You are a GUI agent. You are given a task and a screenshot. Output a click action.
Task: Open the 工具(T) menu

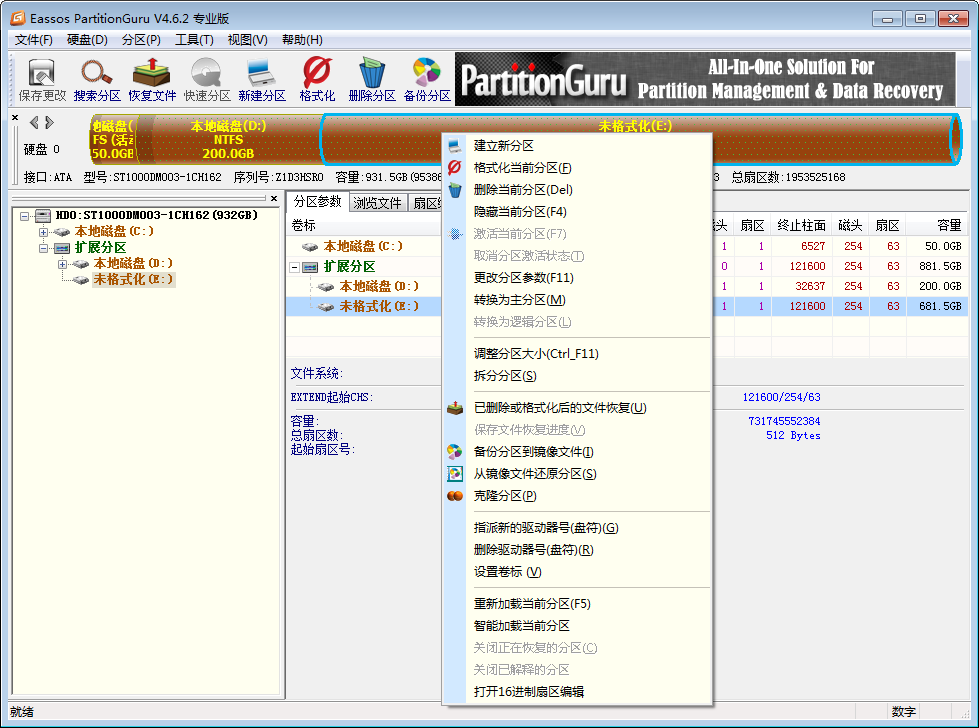point(194,40)
